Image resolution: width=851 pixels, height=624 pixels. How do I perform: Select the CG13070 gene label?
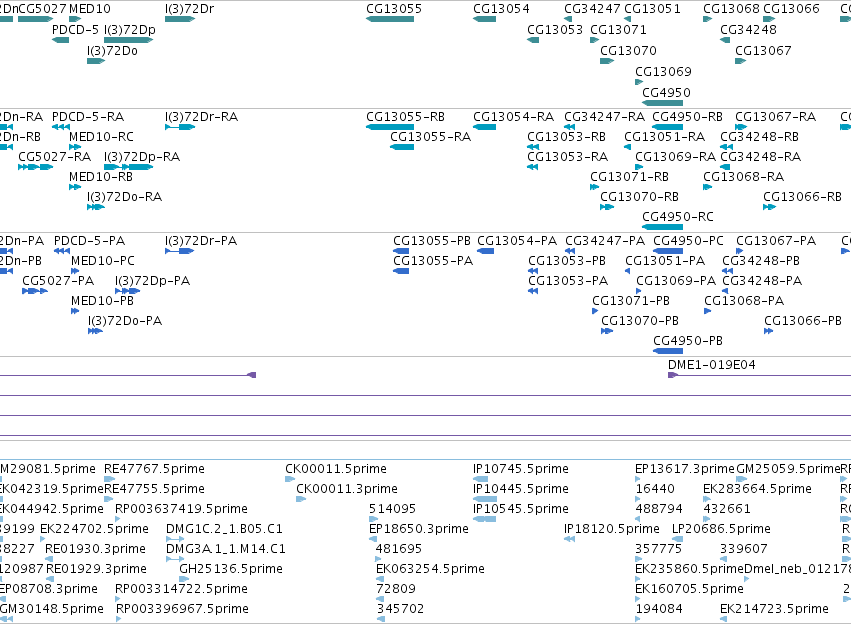click(628, 51)
